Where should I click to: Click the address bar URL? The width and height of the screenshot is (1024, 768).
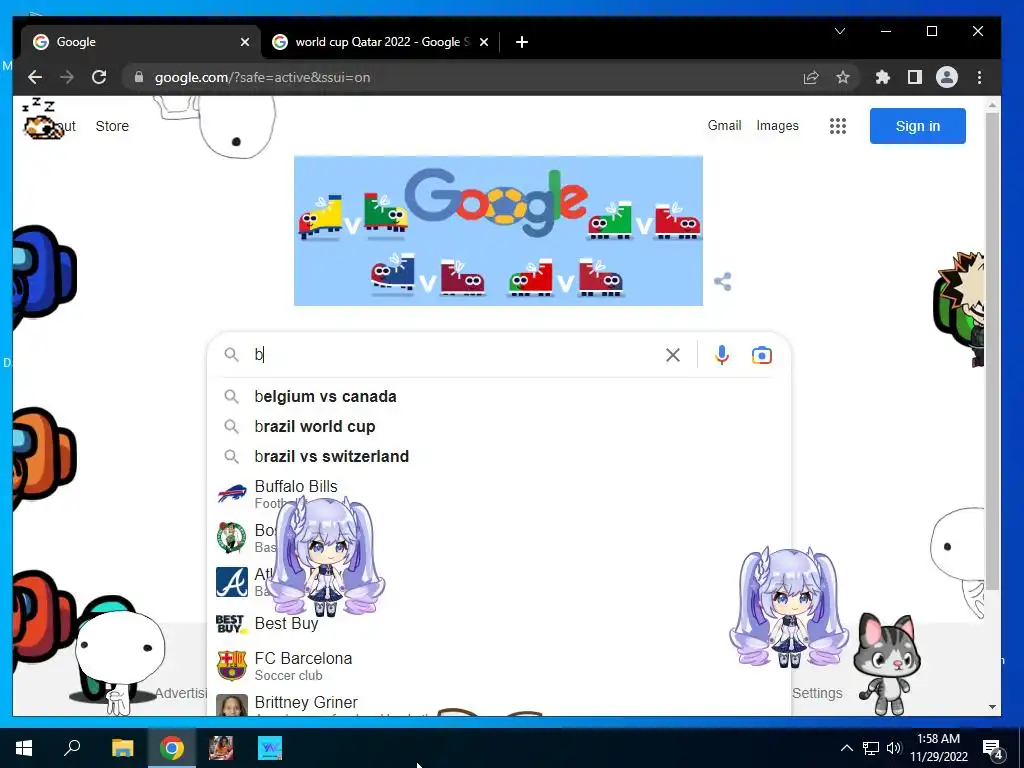point(263,77)
